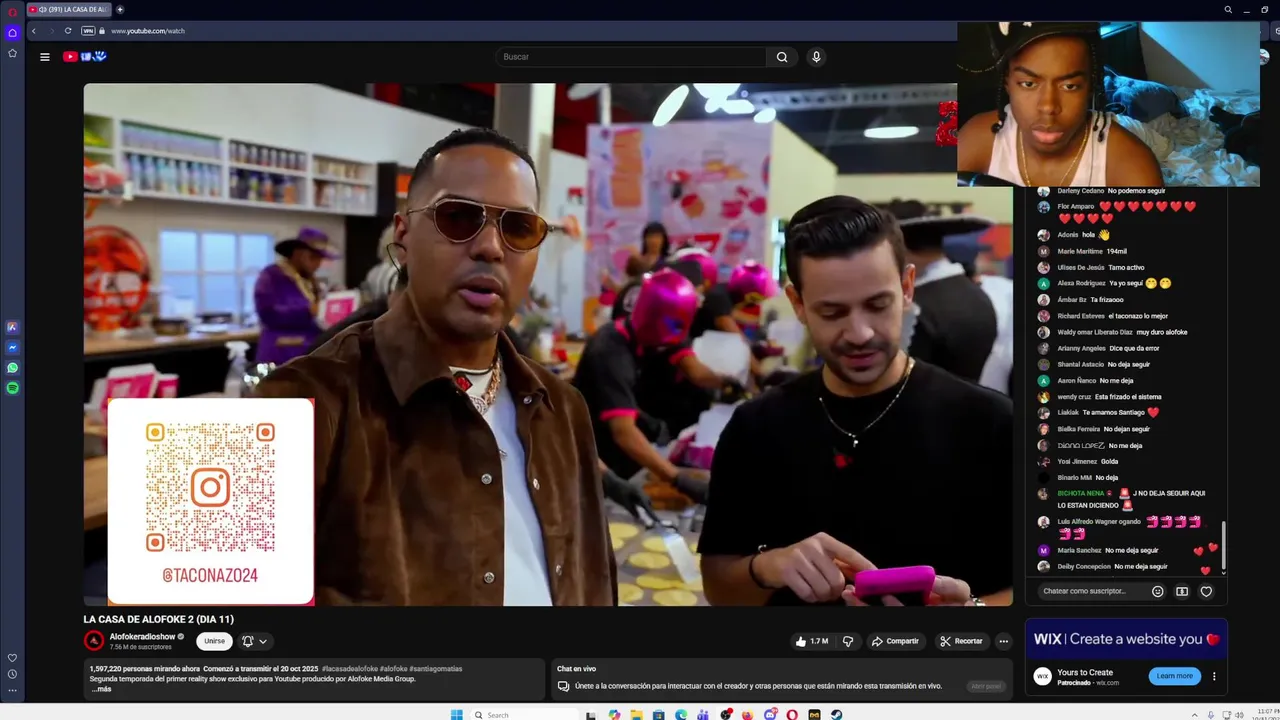Click the Chat en vivo heading
Image resolution: width=1280 pixels, height=720 pixels.
pyautogui.click(x=576, y=668)
